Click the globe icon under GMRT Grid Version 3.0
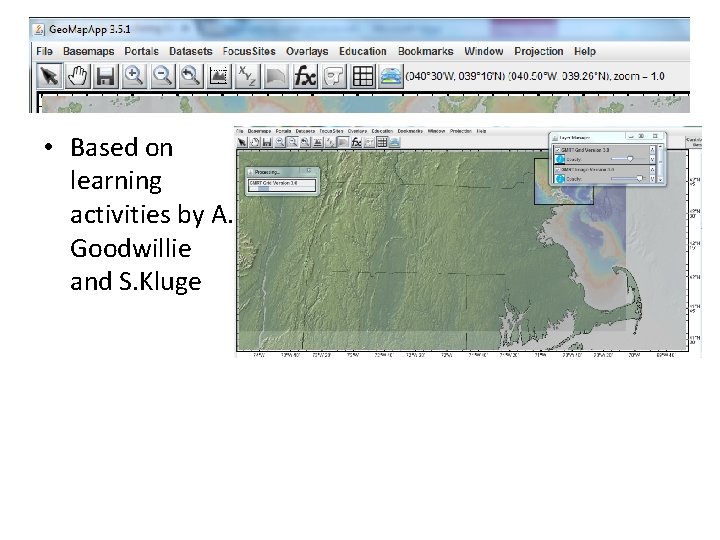The image size is (720, 540). pyautogui.click(x=560, y=159)
